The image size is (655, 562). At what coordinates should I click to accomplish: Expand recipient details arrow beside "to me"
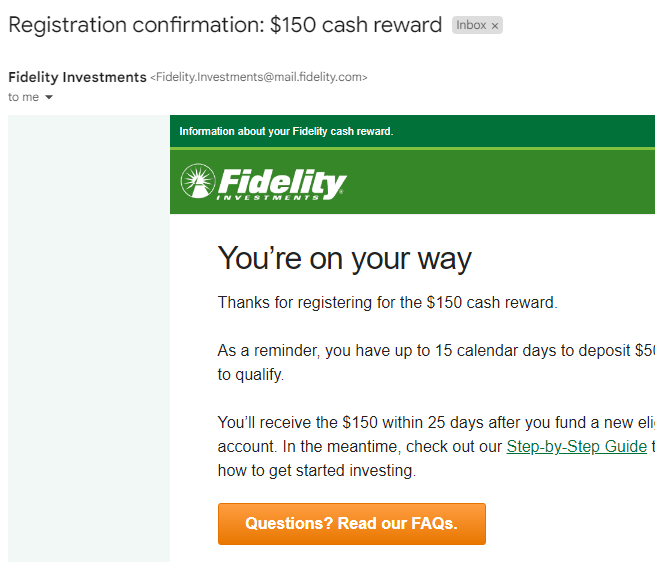[x=49, y=97]
